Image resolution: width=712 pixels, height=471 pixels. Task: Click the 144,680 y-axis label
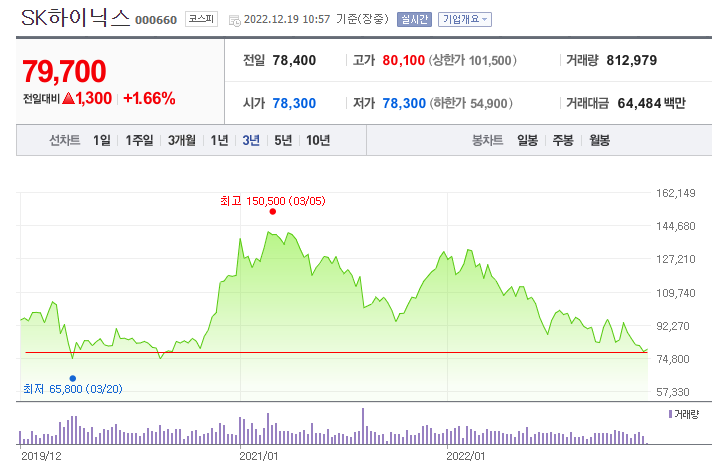tap(676, 226)
